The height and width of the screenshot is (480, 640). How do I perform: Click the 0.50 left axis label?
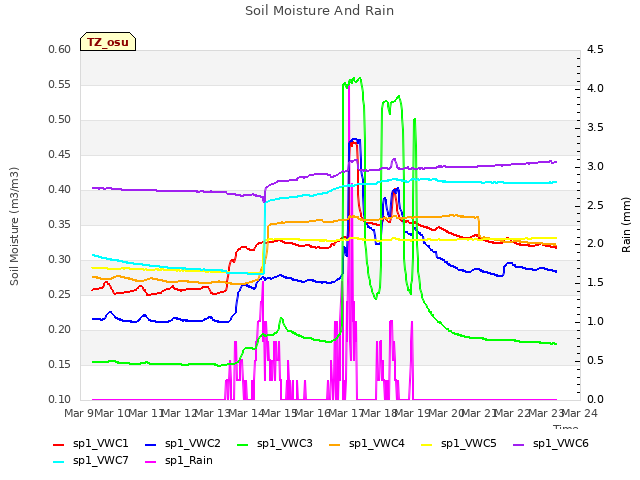click(x=60, y=120)
